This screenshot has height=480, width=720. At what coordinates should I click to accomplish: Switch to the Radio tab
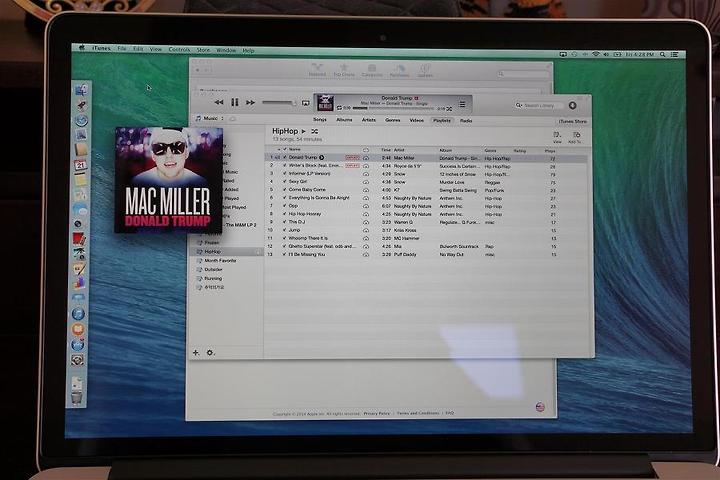tap(466, 121)
